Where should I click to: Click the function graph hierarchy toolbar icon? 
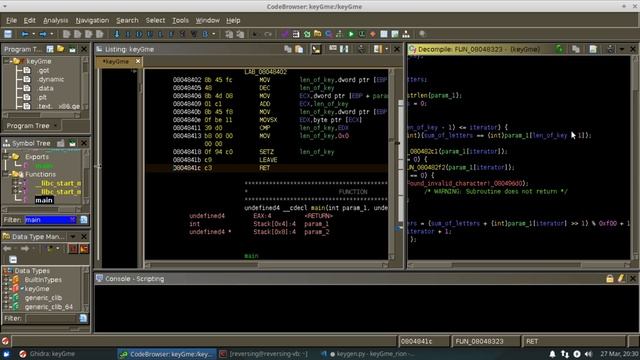[x=406, y=34]
